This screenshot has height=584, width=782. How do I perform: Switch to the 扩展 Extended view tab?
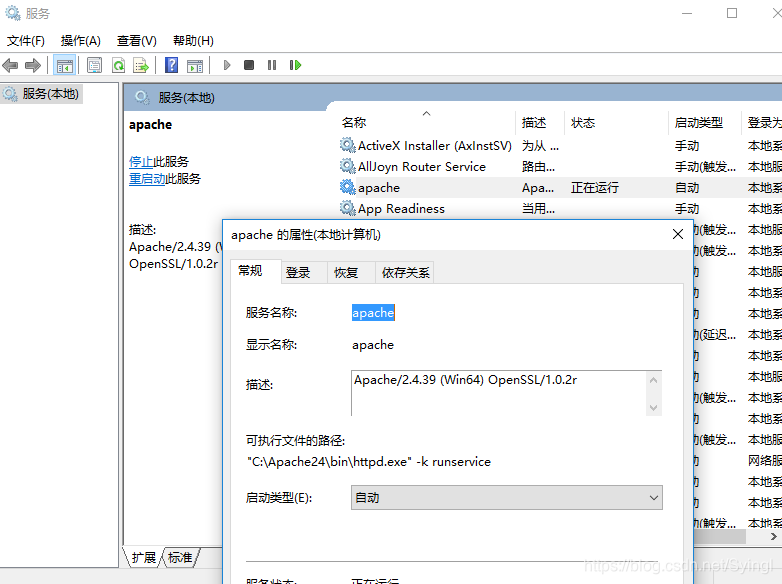click(x=143, y=558)
